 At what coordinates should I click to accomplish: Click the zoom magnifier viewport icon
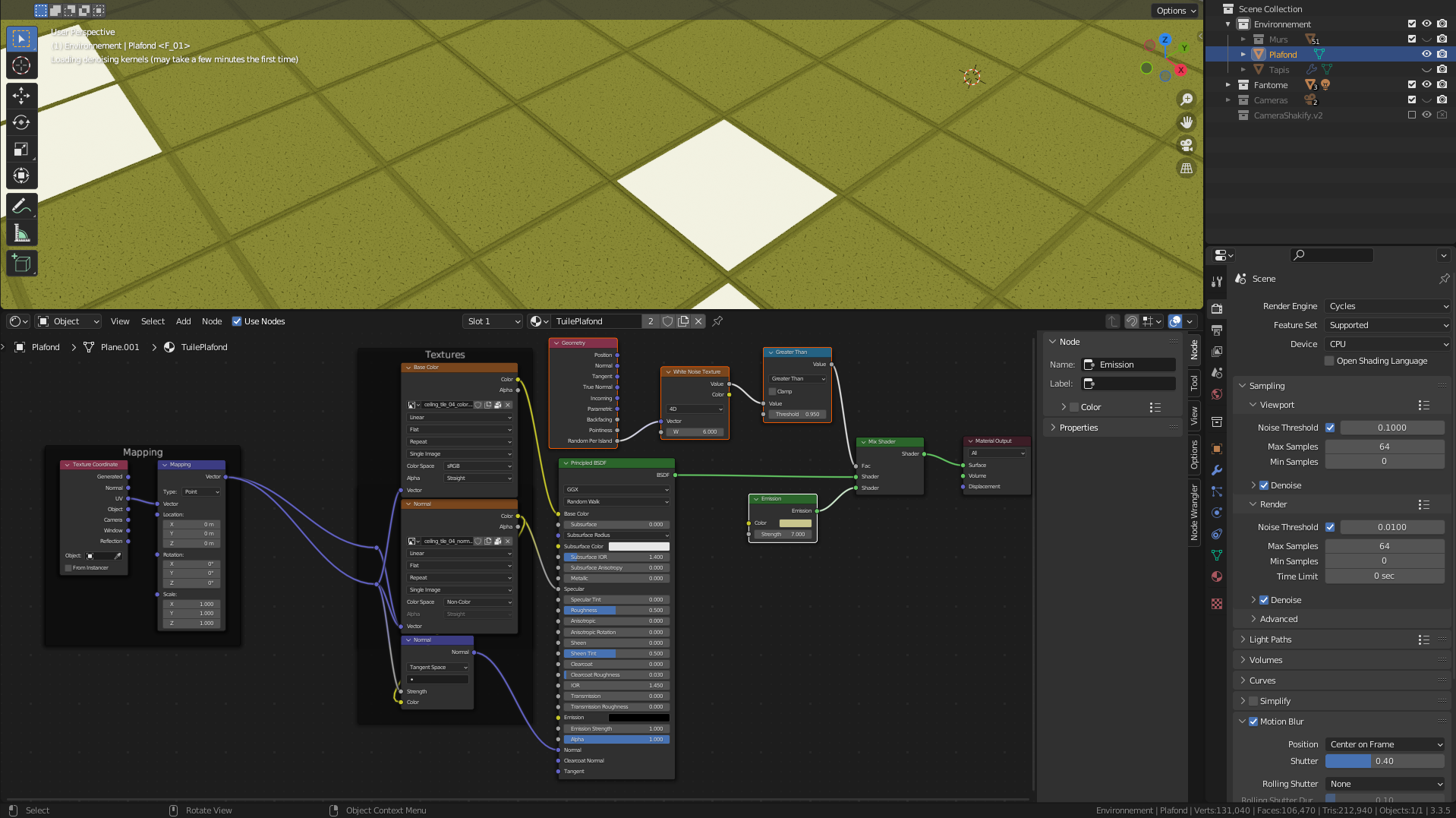tap(1186, 99)
